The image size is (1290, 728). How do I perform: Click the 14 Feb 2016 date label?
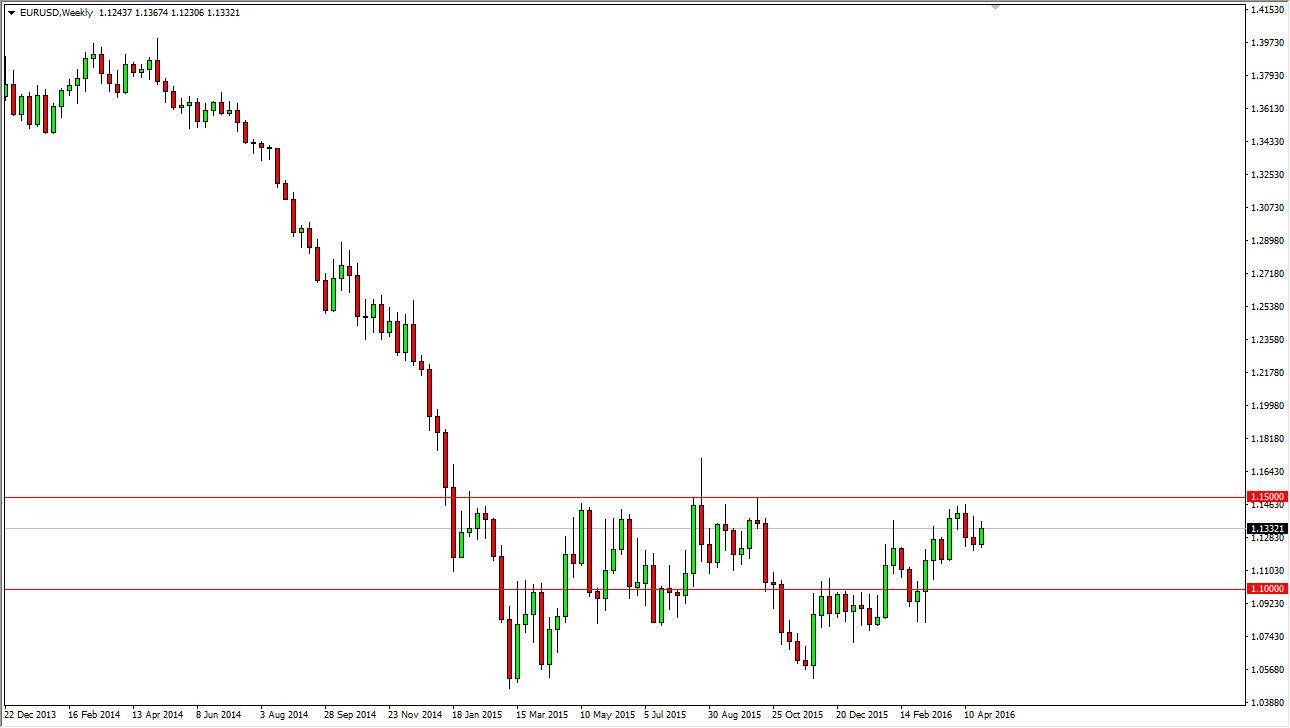pyautogui.click(x=925, y=716)
